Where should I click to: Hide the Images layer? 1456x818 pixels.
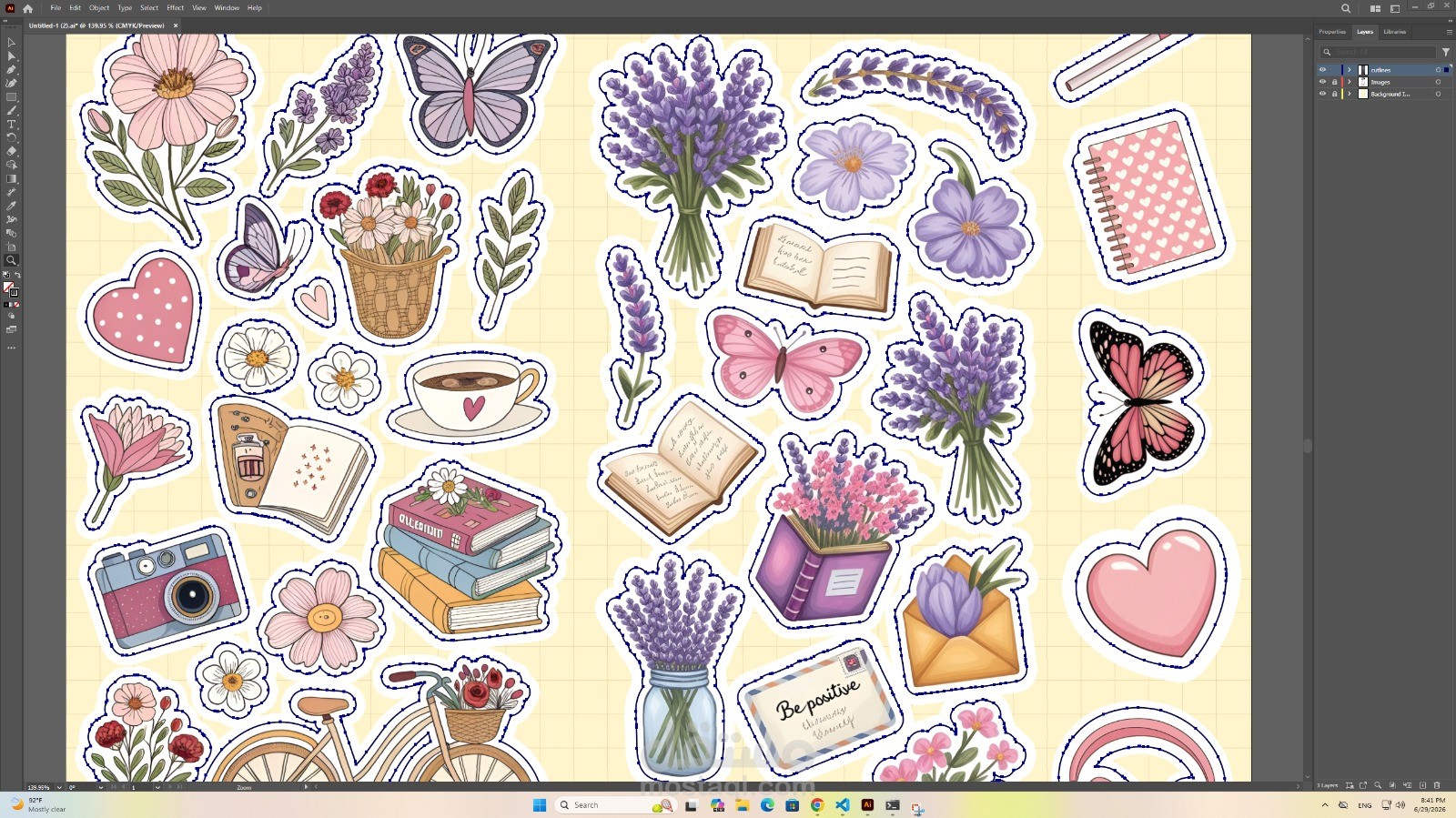click(1322, 82)
